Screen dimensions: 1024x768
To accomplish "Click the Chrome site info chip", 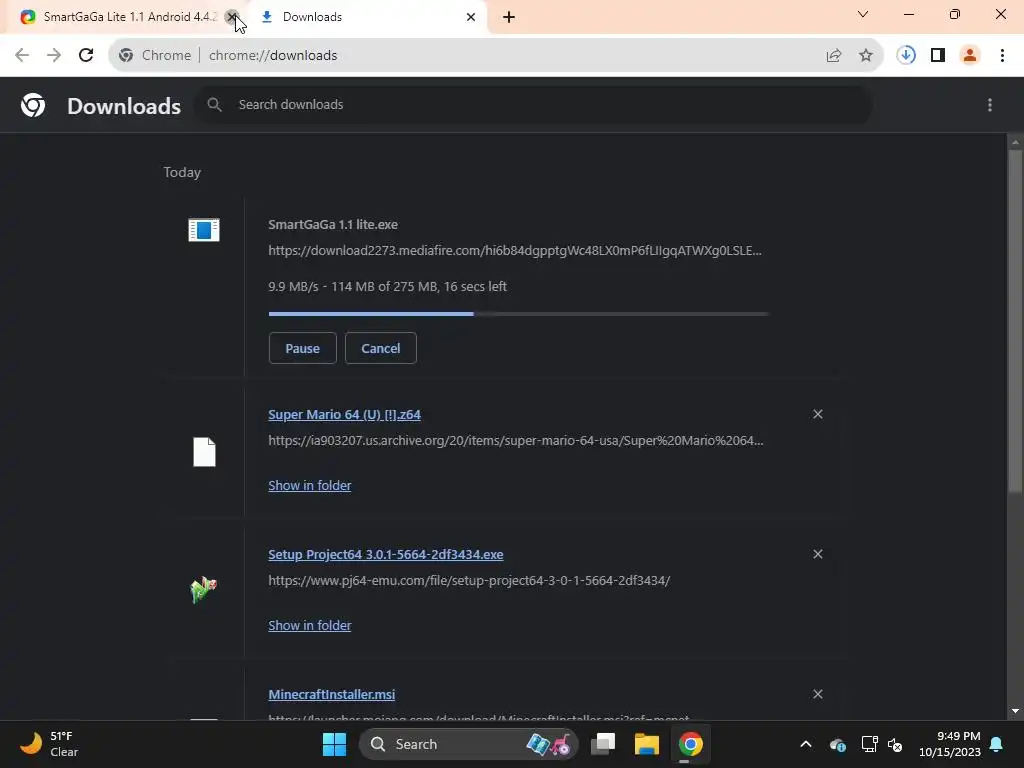I will point(155,56).
